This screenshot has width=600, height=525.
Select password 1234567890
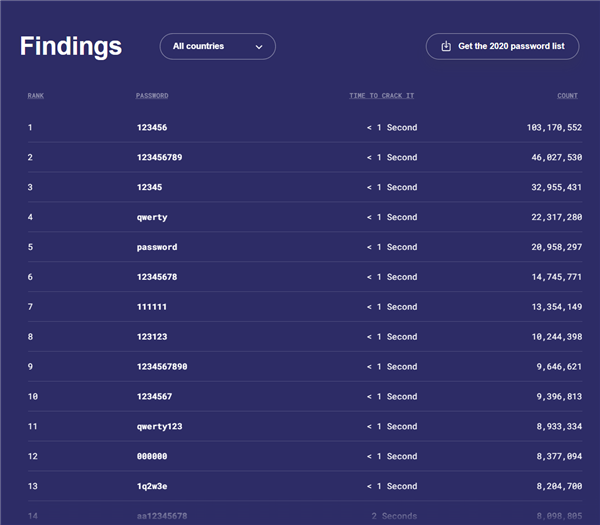162,367
